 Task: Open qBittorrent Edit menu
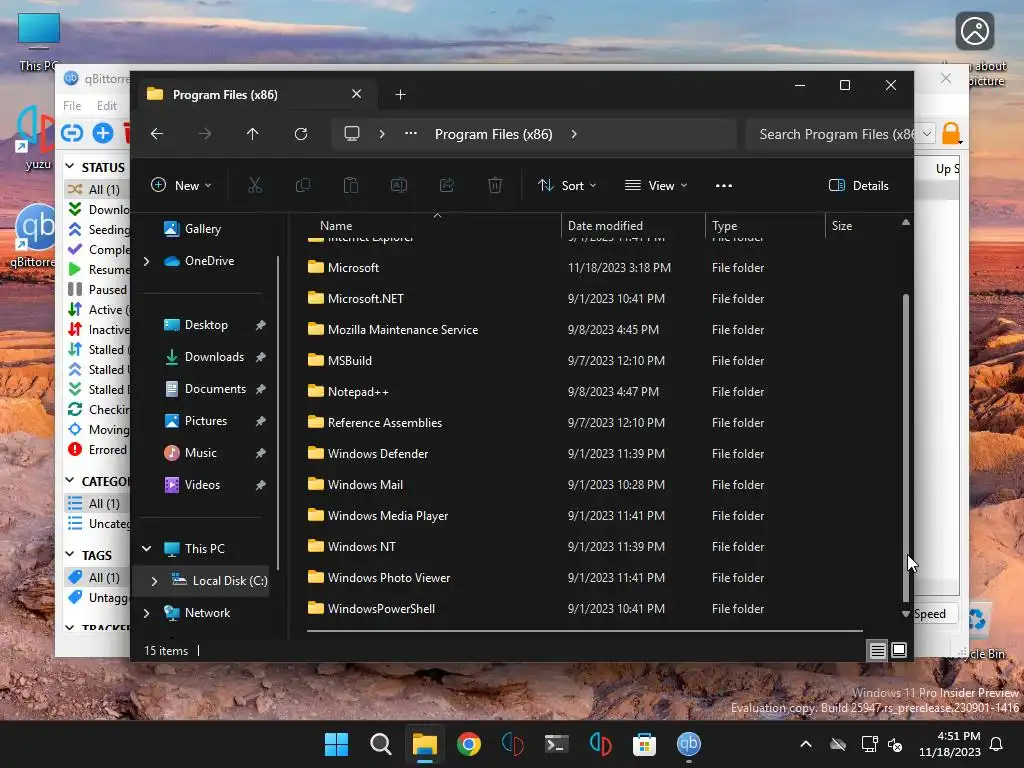tap(106, 106)
